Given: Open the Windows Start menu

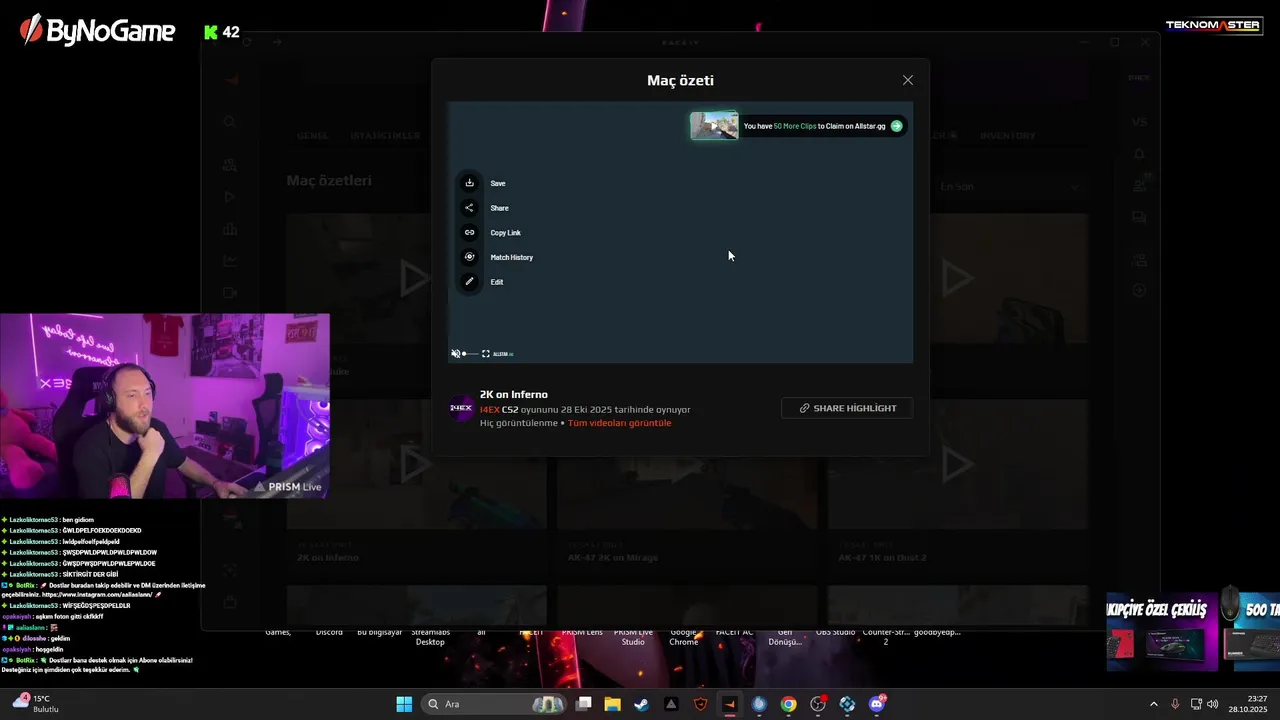Looking at the screenshot, I should (x=404, y=704).
